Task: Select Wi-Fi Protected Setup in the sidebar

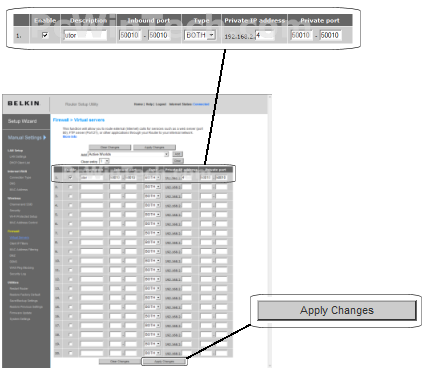Action: (23, 216)
